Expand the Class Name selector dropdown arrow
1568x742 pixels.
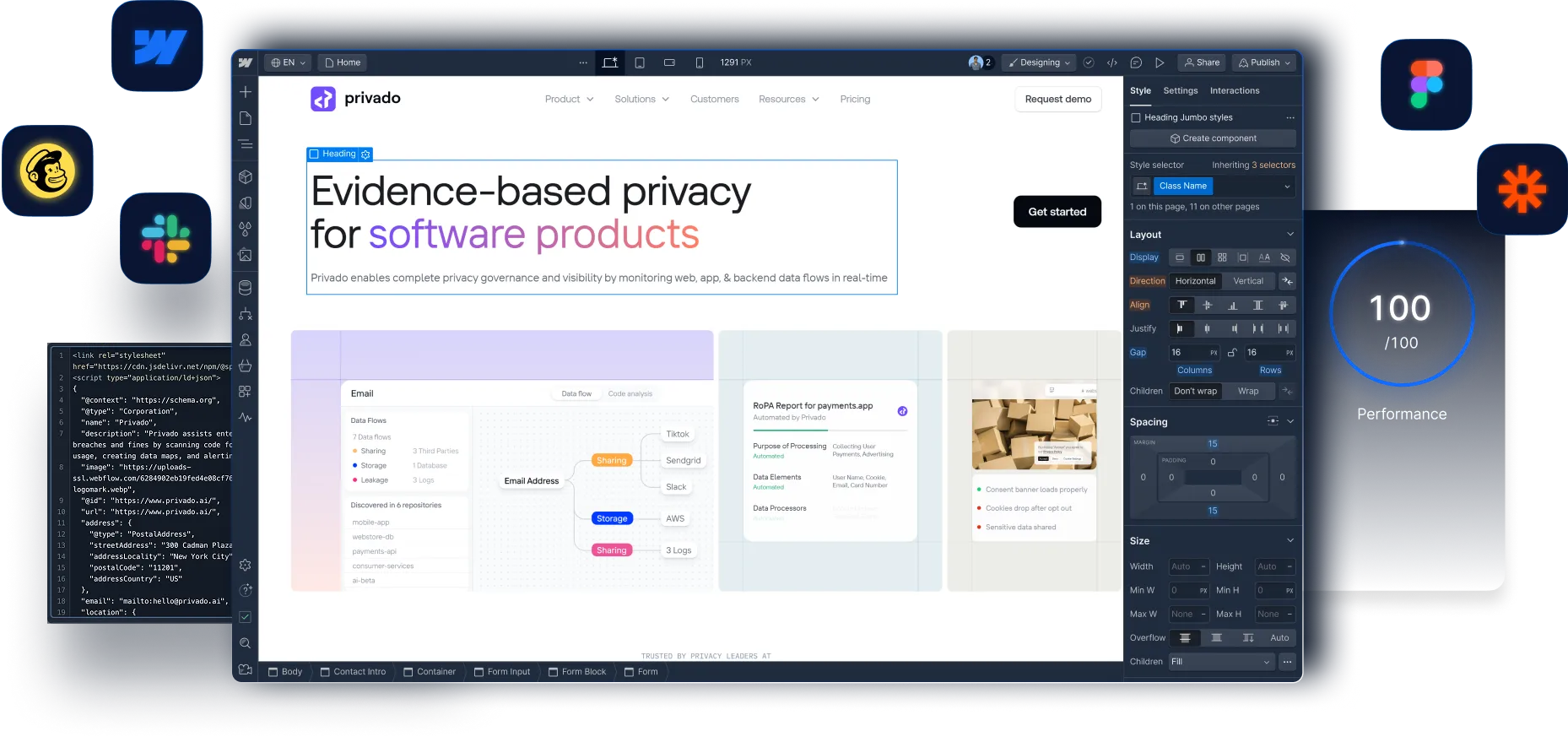pos(1287,187)
